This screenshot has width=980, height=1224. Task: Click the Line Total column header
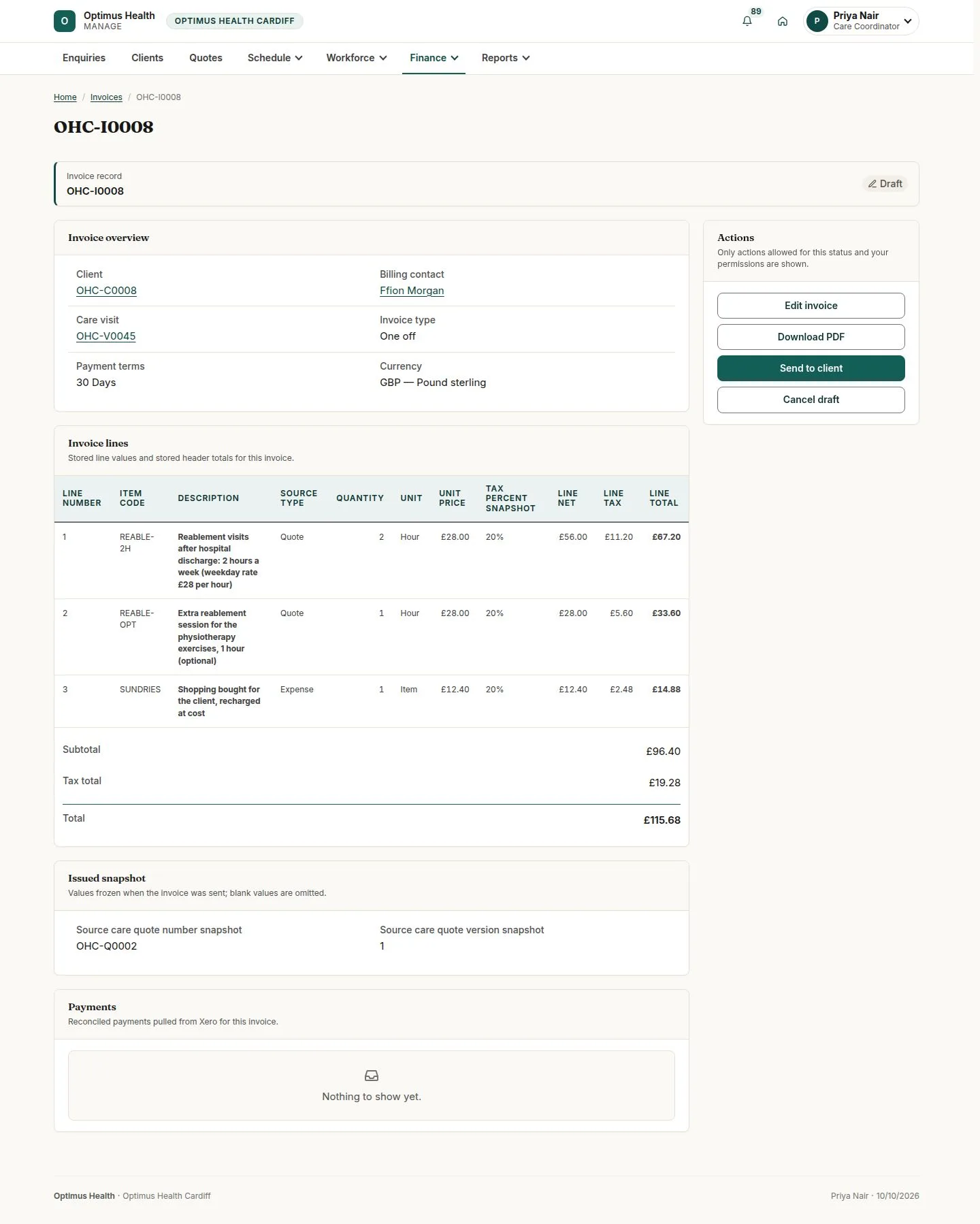(x=664, y=498)
